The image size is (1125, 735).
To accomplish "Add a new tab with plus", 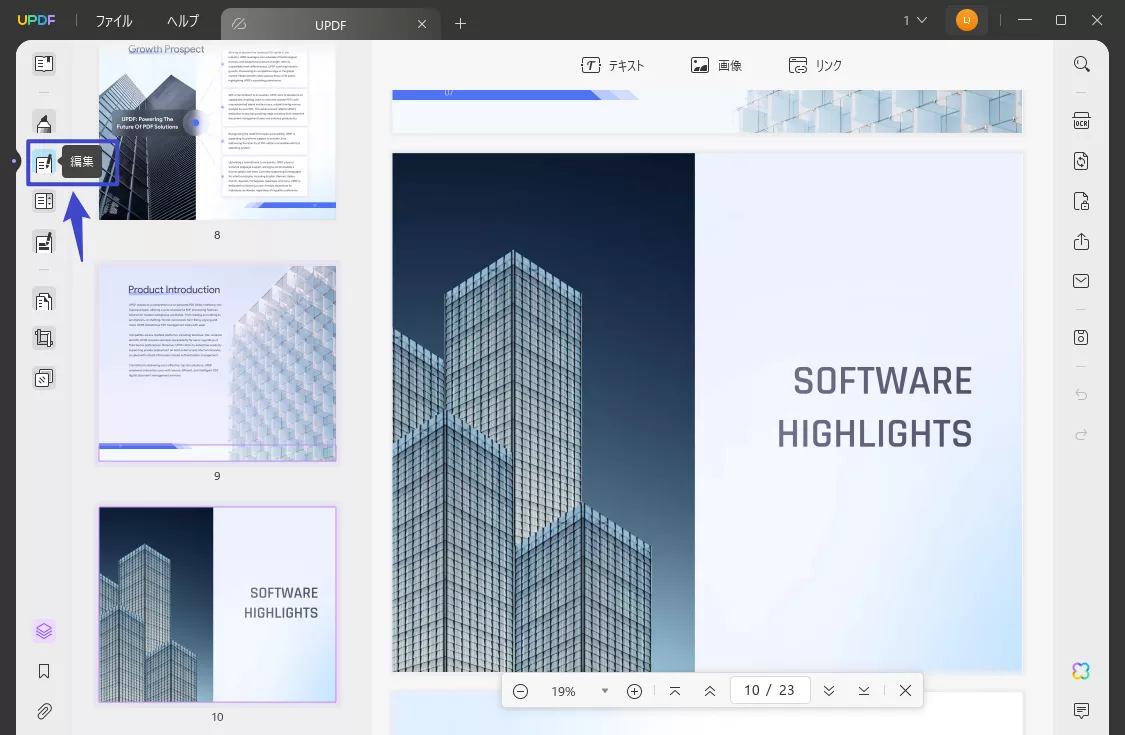I will (x=461, y=24).
